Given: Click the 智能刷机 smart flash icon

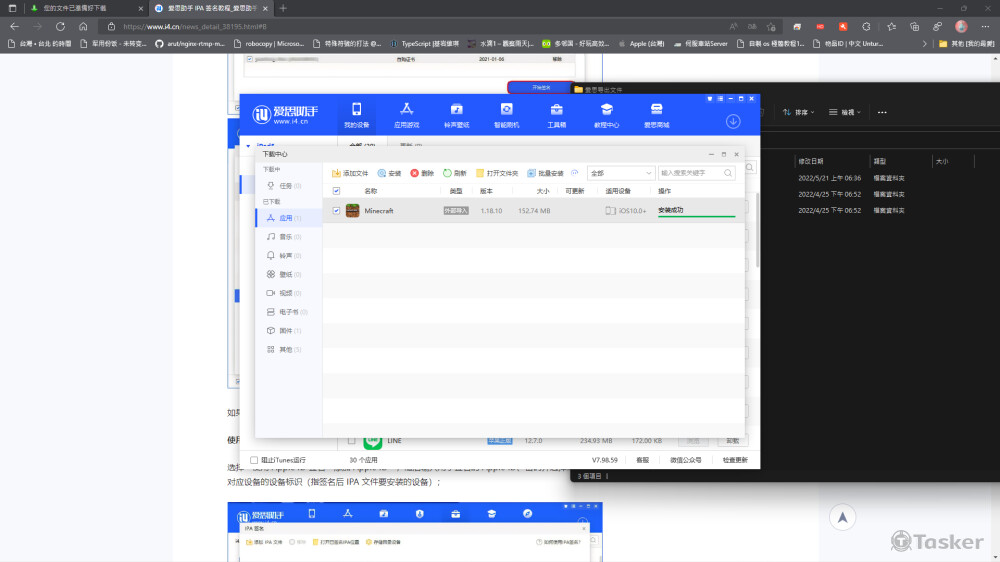Looking at the screenshot, I should pos(506,109).
